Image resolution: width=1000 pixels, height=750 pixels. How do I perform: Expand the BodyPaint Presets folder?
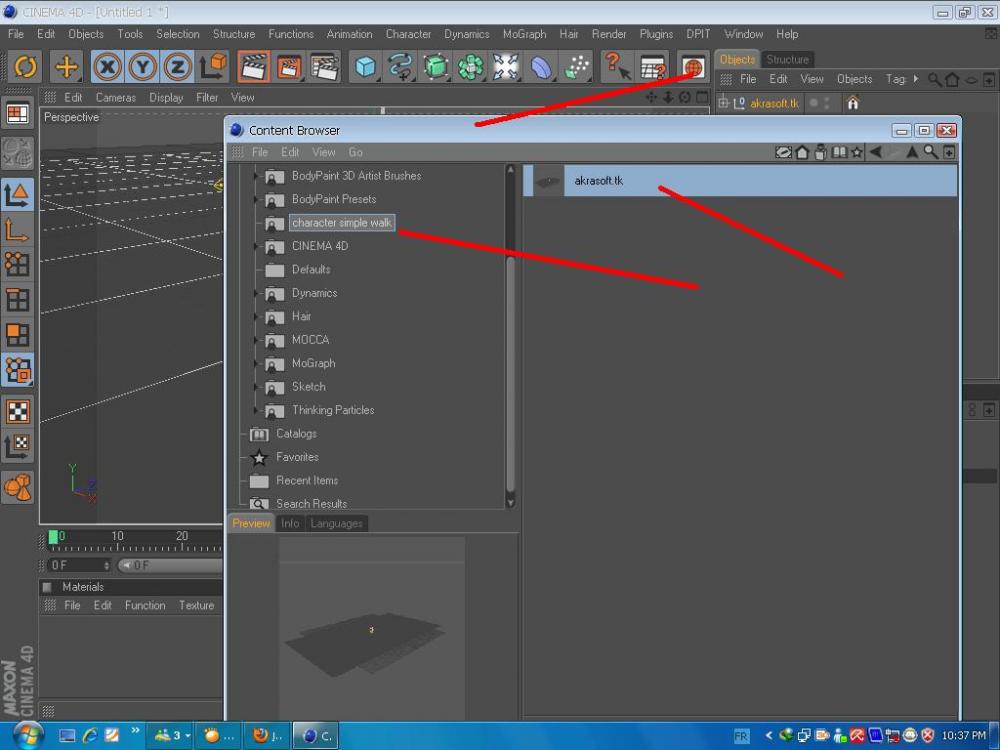[x=256, y=200]
